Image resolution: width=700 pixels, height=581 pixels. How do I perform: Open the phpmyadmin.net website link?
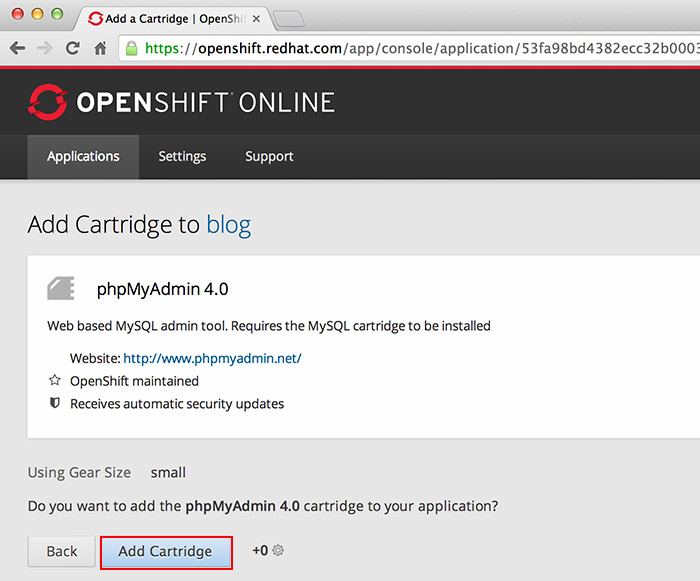point(212,358)
